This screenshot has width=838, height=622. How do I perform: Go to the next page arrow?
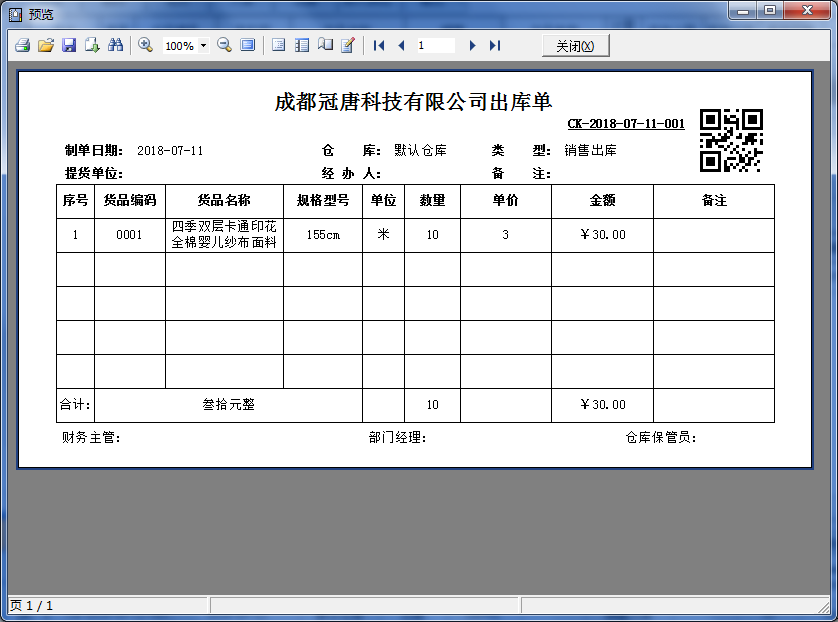click(x=472, y=46)
